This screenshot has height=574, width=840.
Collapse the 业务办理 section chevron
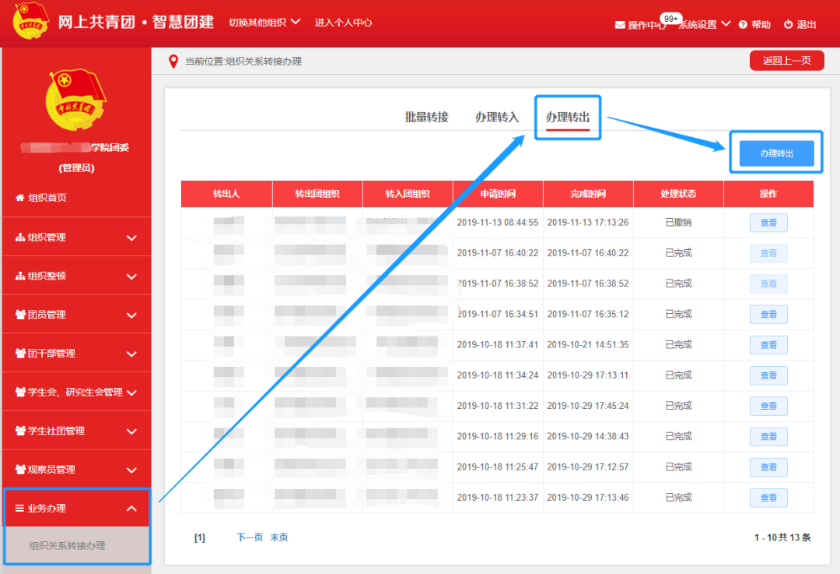[x=132, y=509]
